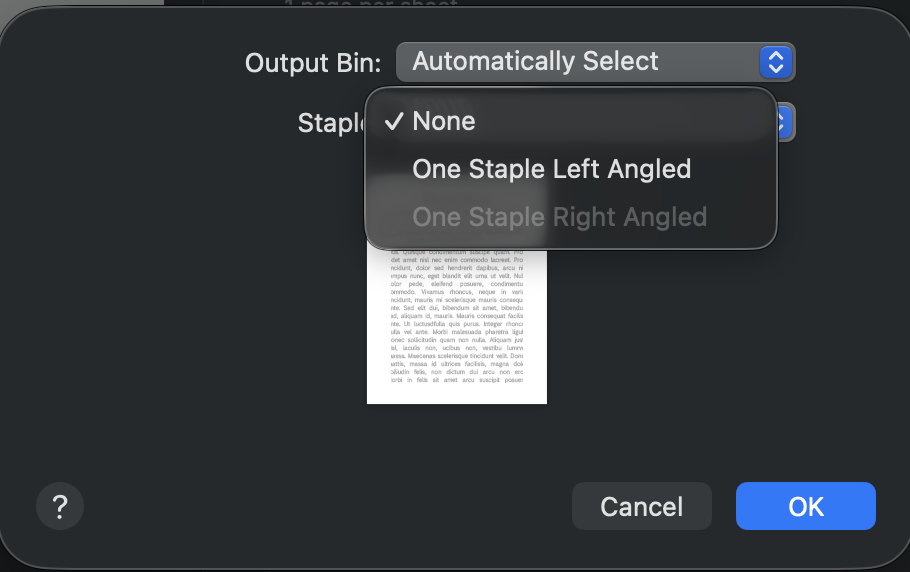This screenshot has height=572, width=910.
Task: Confirm settings with the OK button
Action: 806,506
